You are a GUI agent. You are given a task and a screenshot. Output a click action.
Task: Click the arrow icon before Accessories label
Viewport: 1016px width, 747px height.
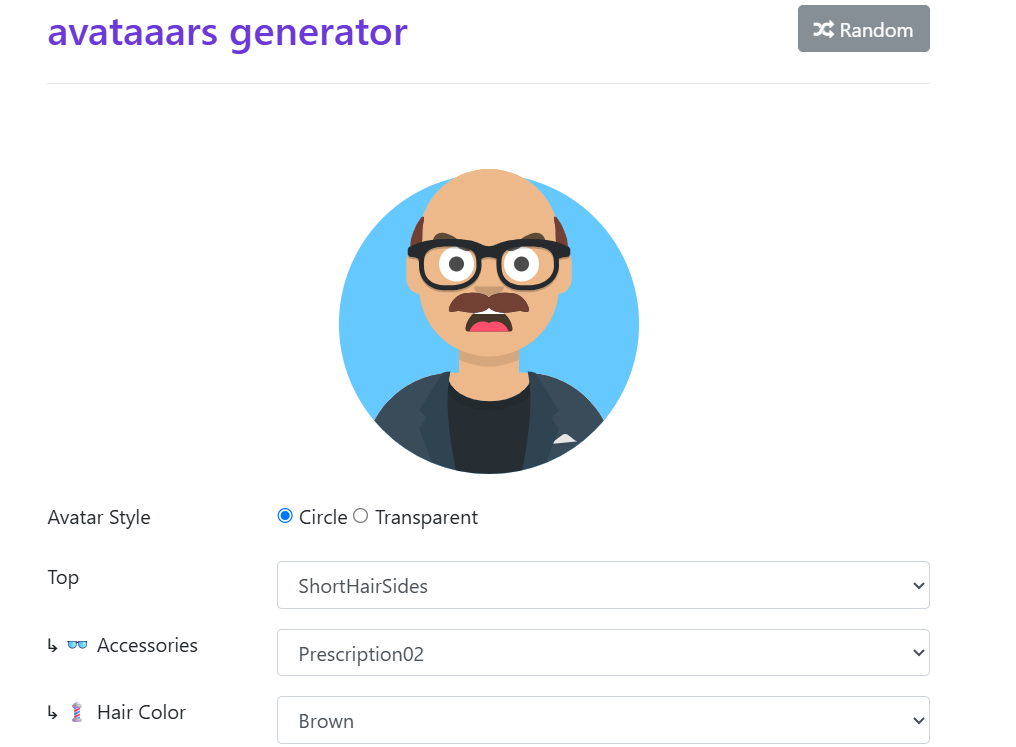[x=53, y=646]
